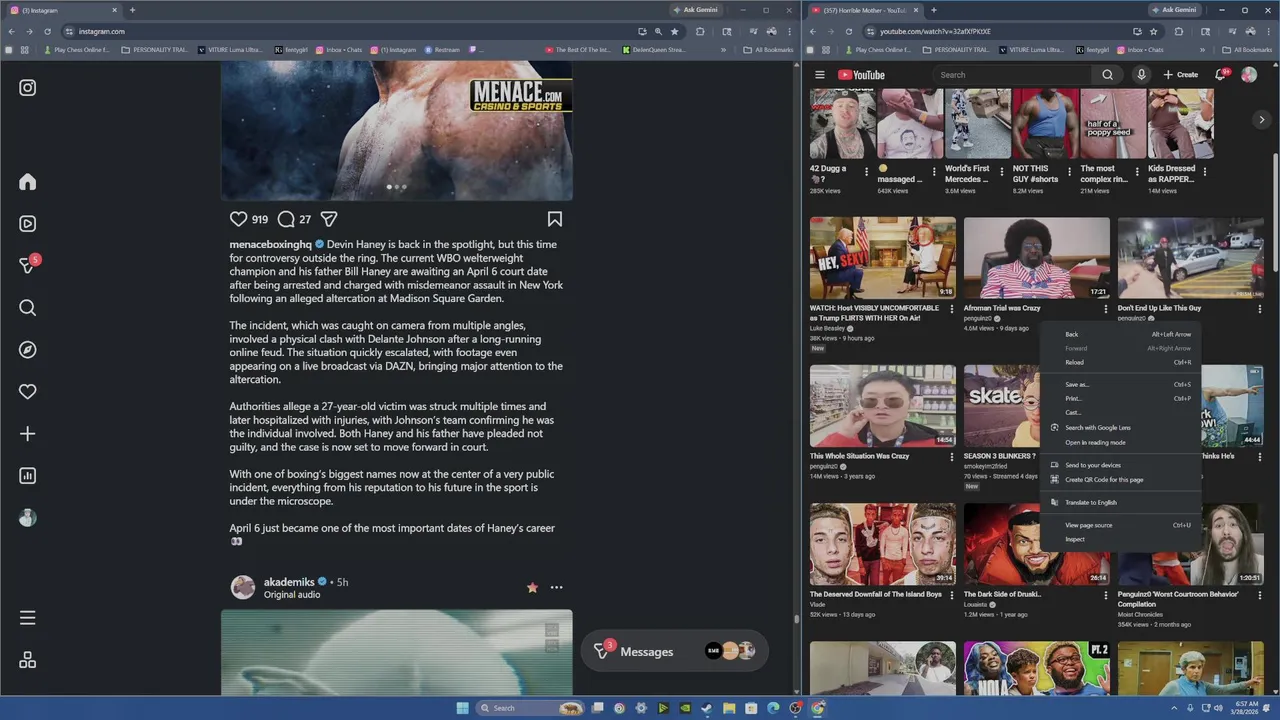Bookmark instagram.com with the star icon
The width and height of the screenshot is (1280, 720).
point(674,31)
